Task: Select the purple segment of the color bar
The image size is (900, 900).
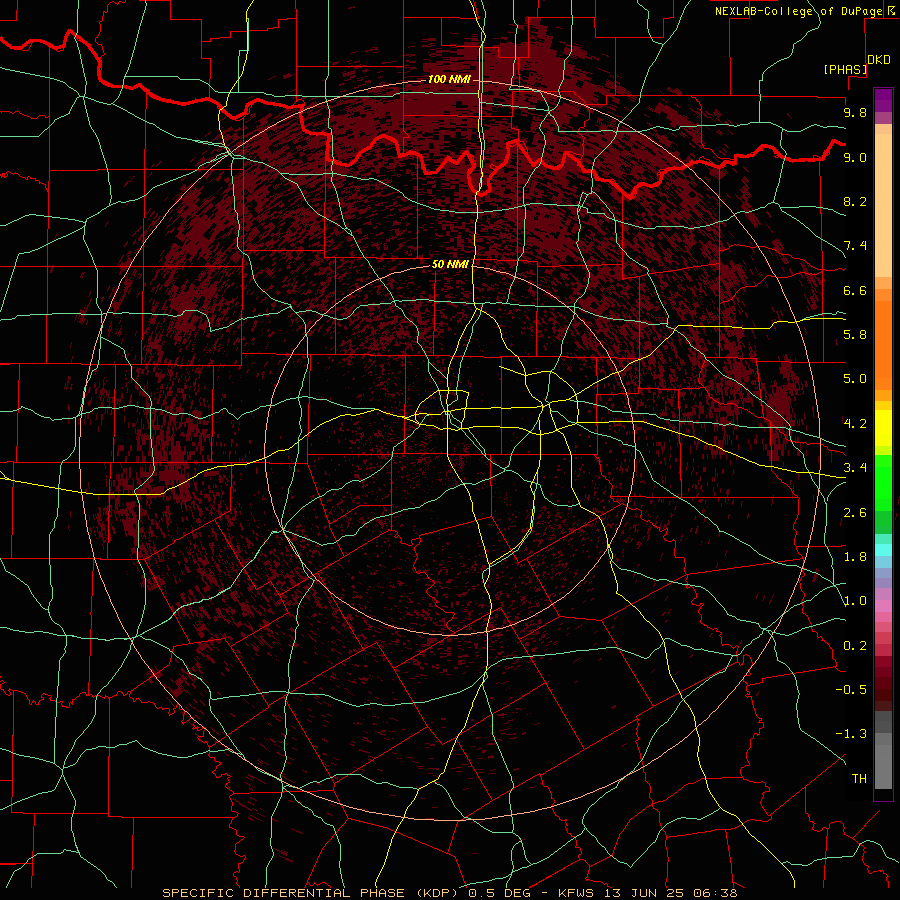Action: tap(883, 100)
